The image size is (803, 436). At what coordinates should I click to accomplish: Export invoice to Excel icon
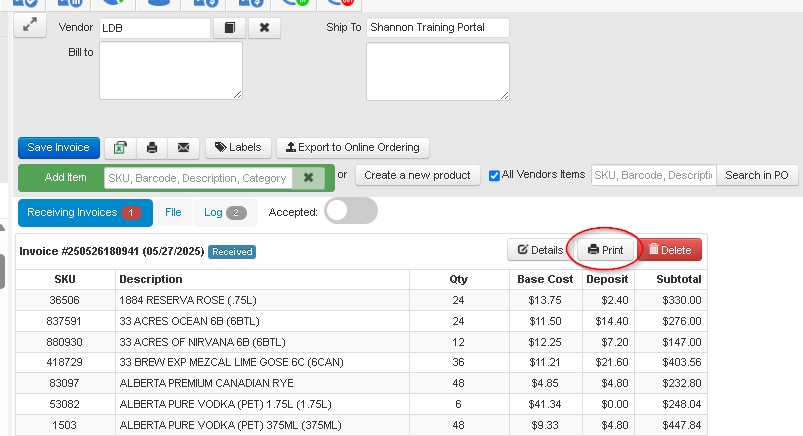120,148
